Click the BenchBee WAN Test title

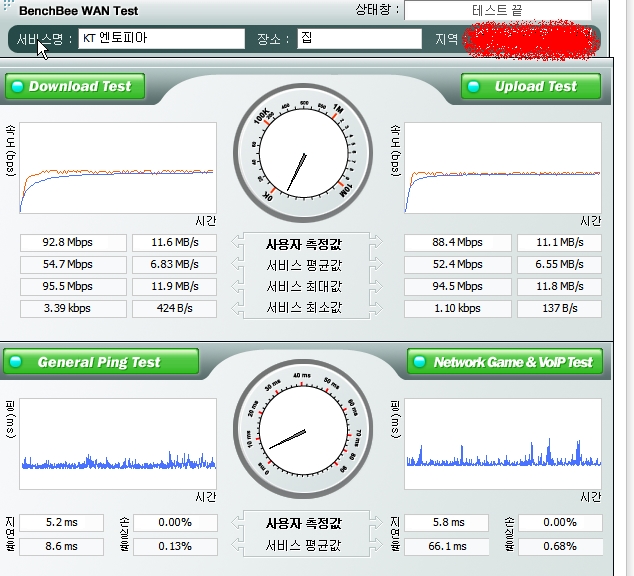(78, 11)
